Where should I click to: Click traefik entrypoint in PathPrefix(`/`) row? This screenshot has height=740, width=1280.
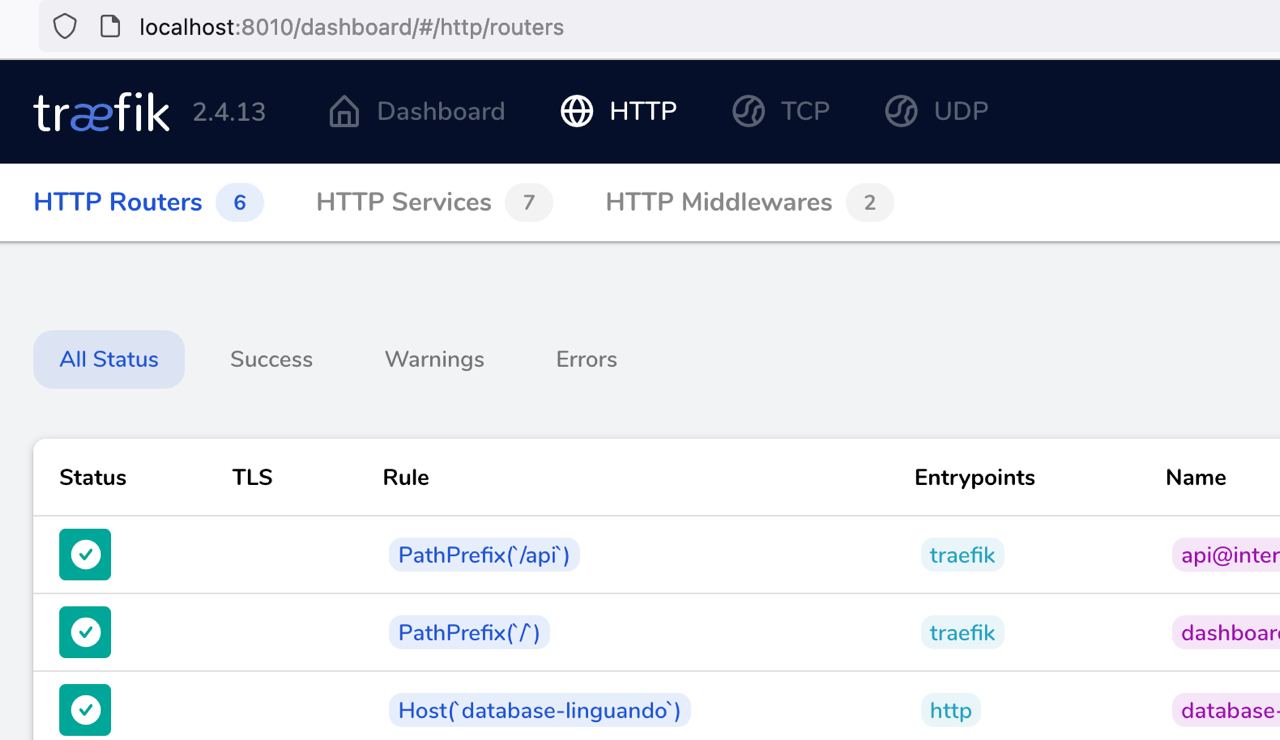tap(962, 633)
